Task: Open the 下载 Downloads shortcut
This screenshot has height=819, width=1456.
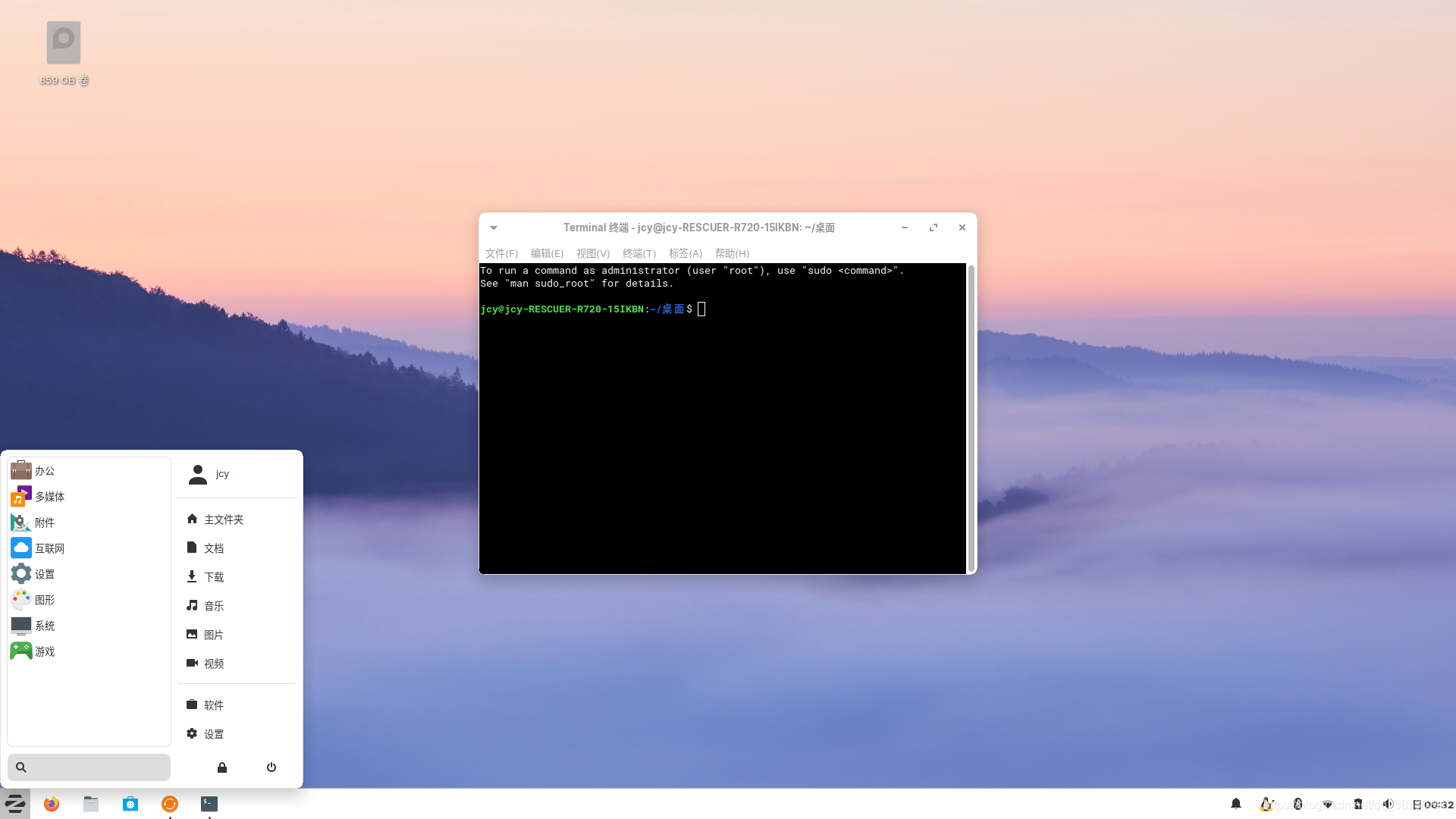Action: click(x=213, y=577)
